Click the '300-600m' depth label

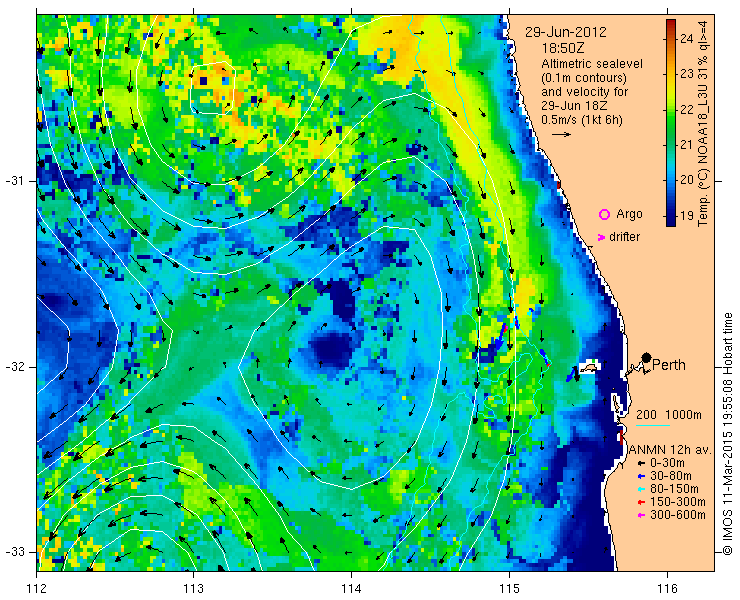(678, 515)
